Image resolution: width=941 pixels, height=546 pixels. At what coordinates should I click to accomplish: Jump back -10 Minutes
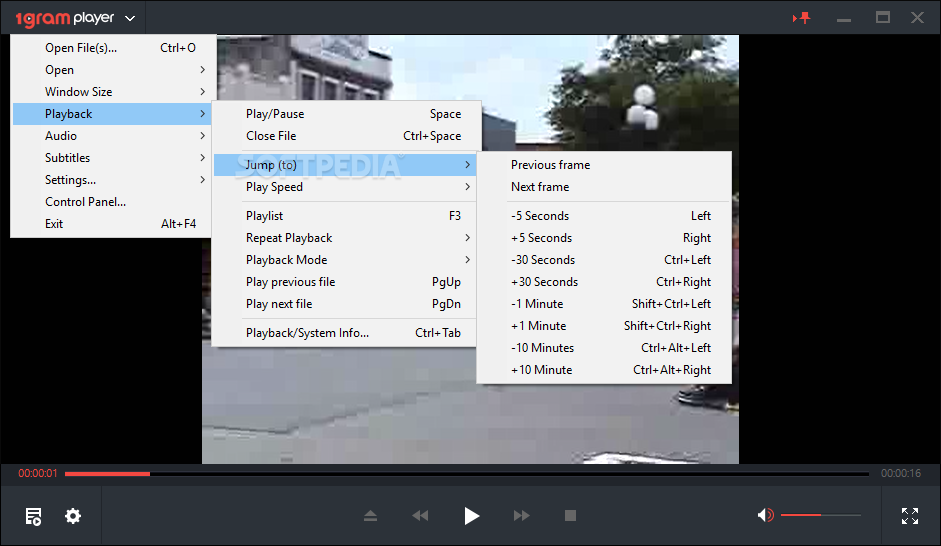pyautogui.click(x=604, y=348)
